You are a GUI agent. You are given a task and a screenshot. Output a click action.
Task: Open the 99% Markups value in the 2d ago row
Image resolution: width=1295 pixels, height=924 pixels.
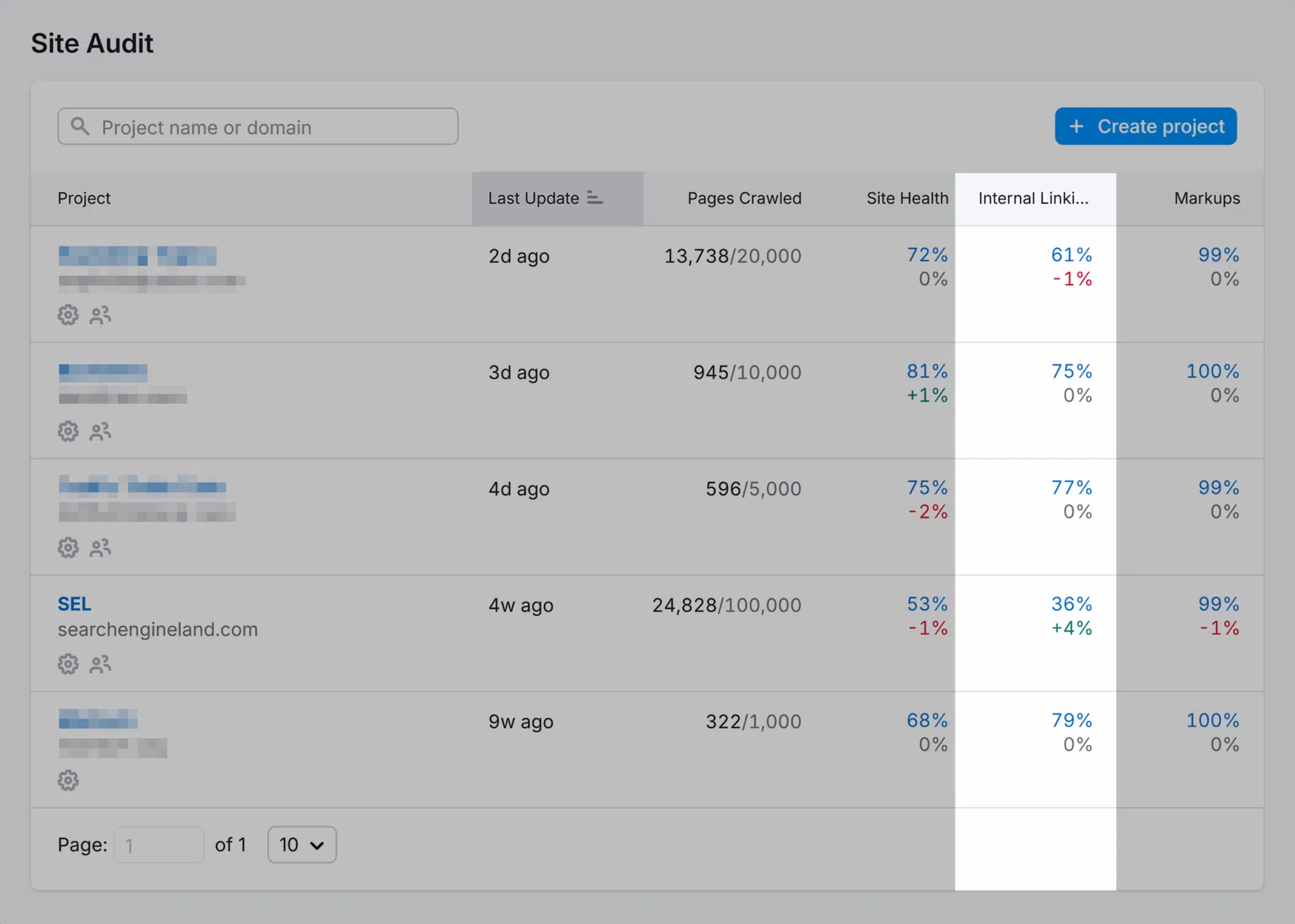coord(1218,255)
